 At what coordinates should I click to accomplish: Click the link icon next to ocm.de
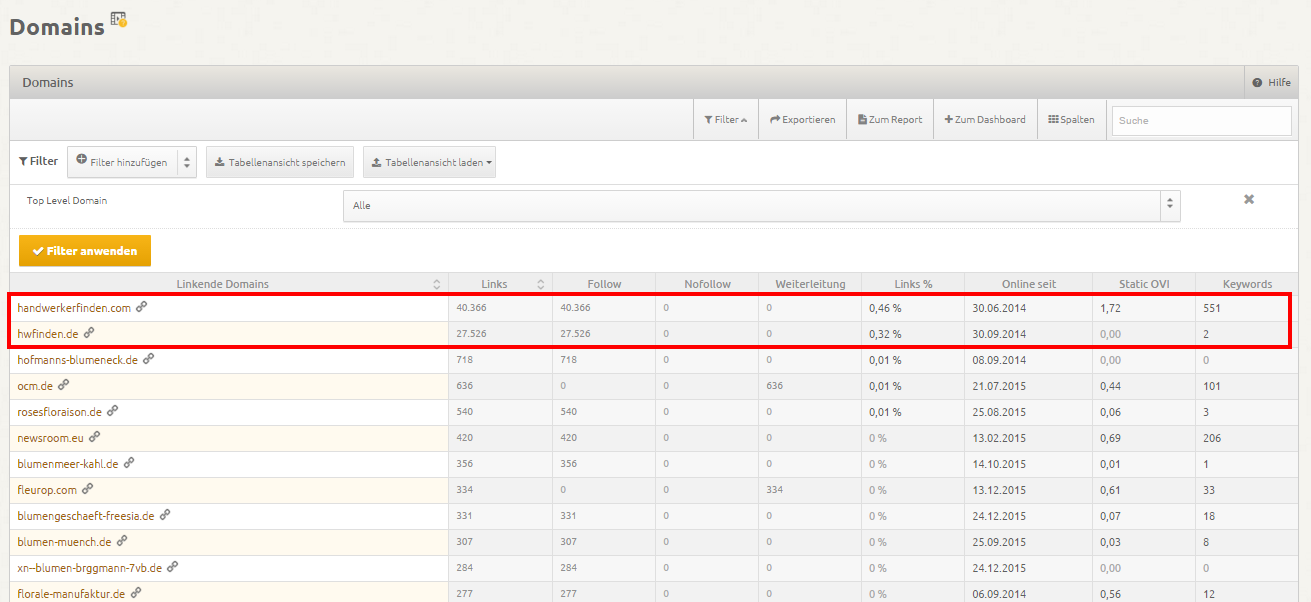point(64,385)
